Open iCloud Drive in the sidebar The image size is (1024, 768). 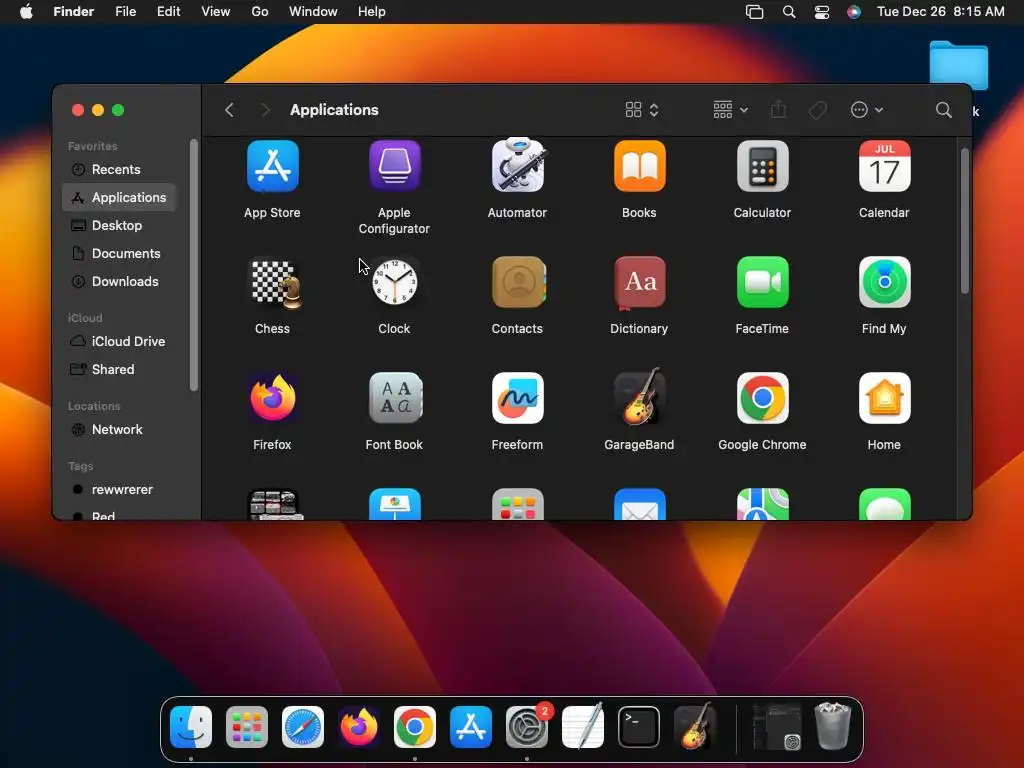119,342
